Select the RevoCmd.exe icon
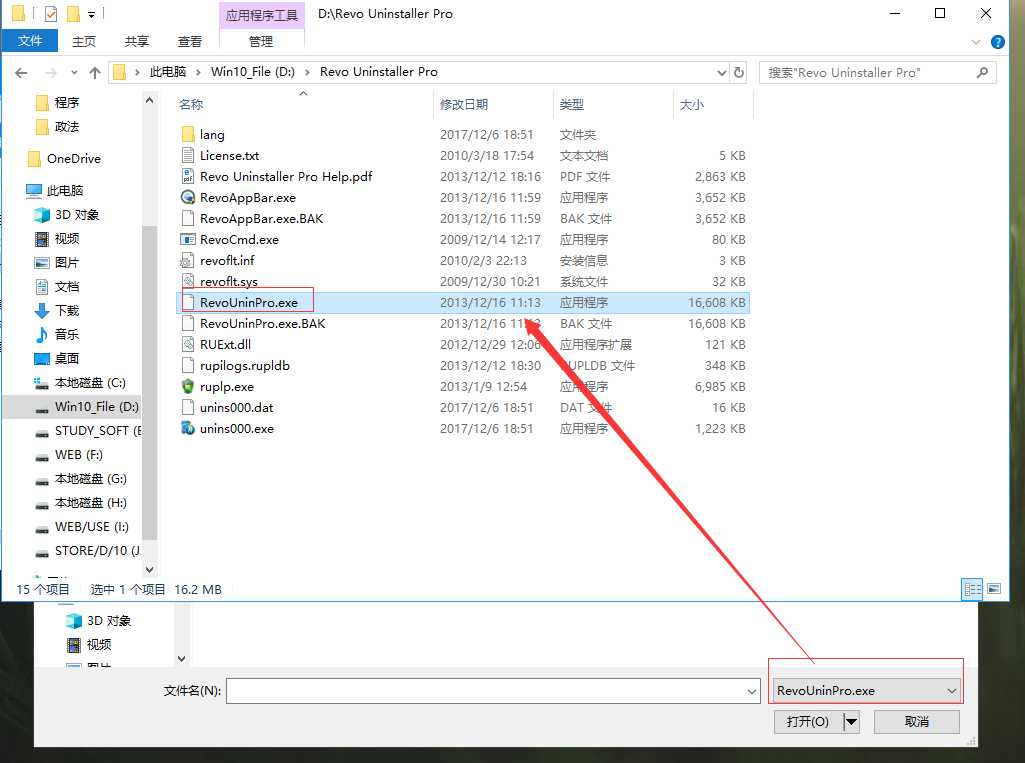This screenshot has height=763, width=1025. click(188, 239)
